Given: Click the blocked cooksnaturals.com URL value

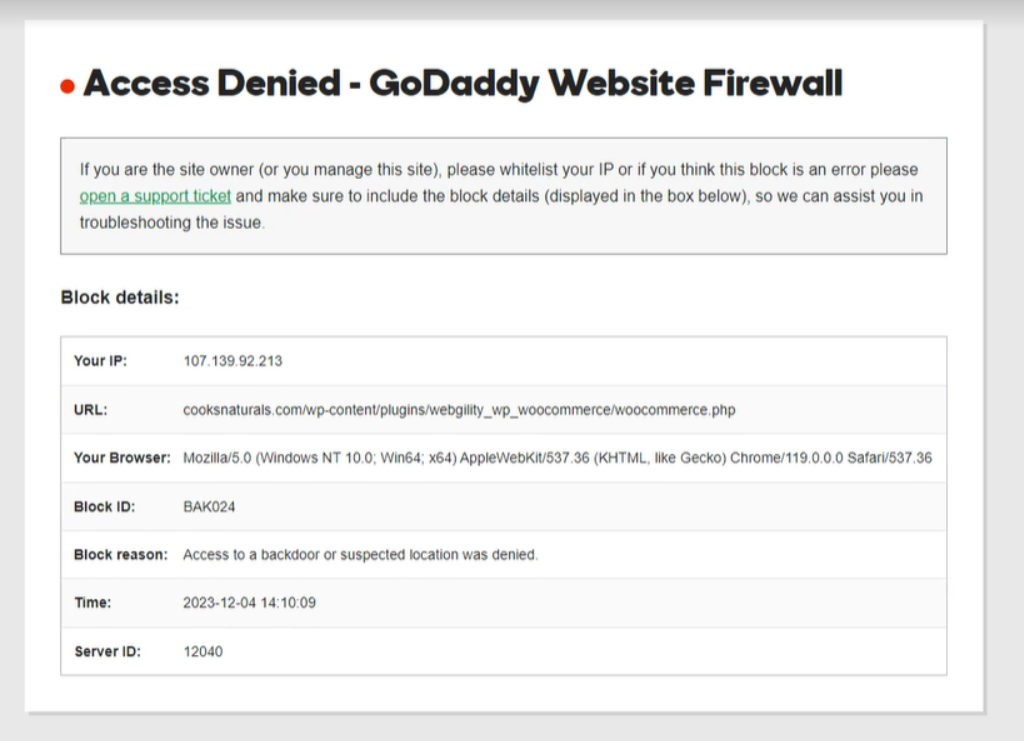Looking at the screenshot, I should [459, 410].
